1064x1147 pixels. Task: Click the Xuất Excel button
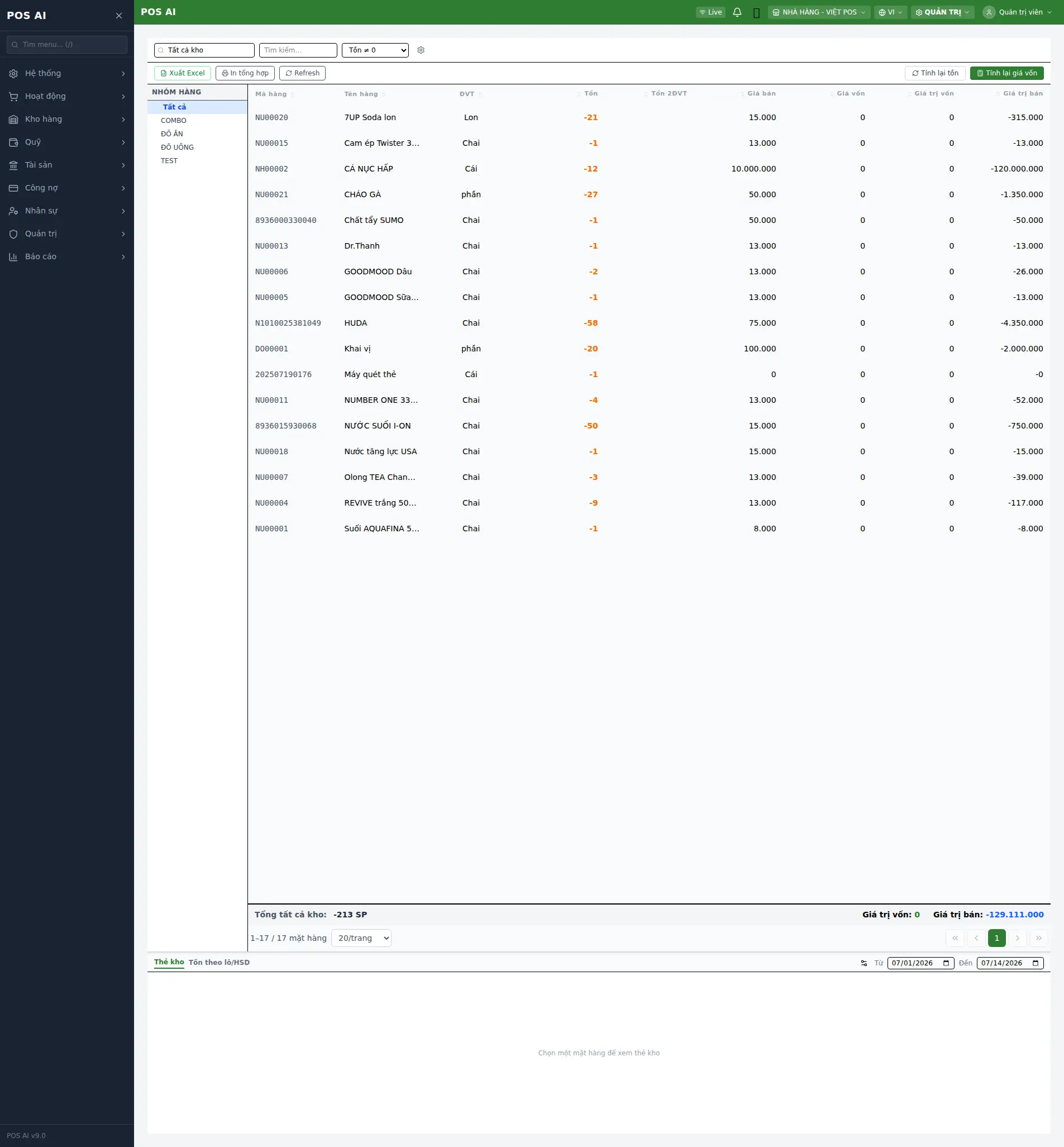click(183, 73)
